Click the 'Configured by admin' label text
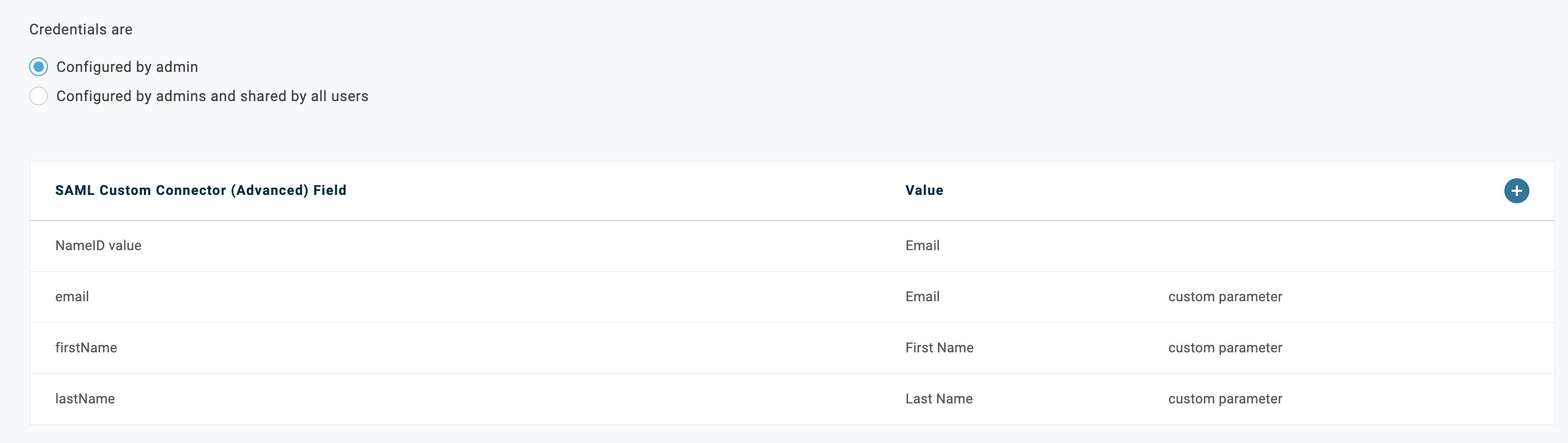The image size is (1568, 443). point(127,67)
